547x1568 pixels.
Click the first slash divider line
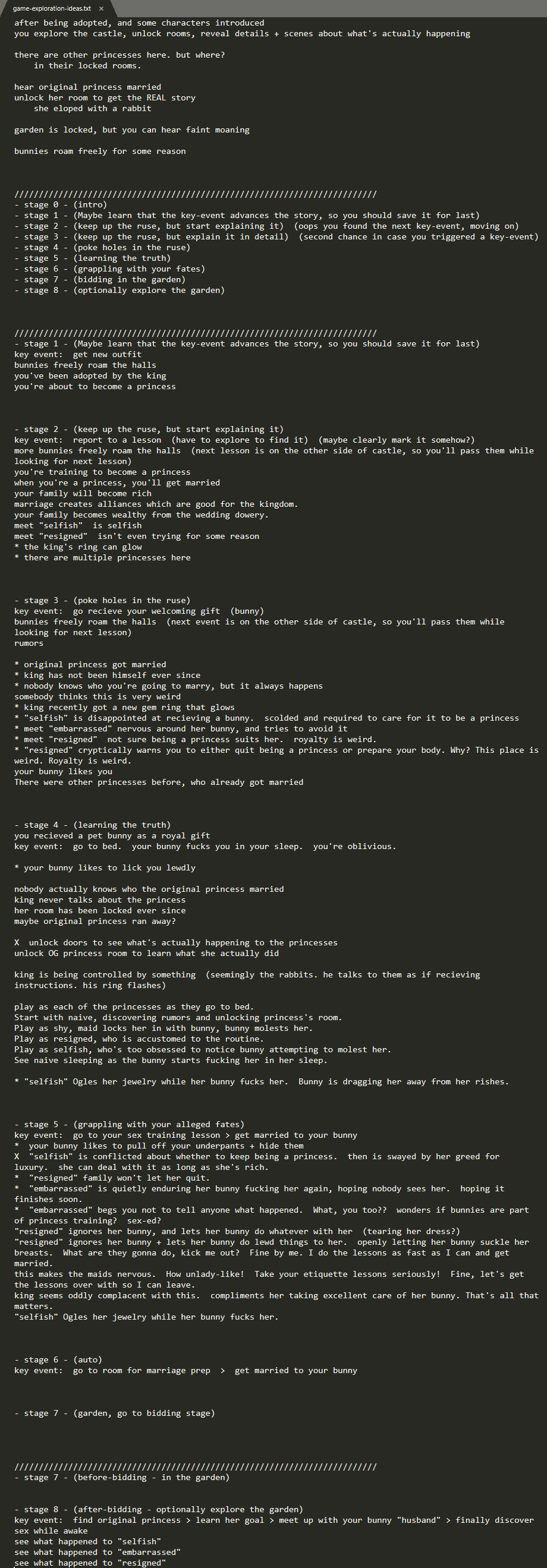coord(195,194)
